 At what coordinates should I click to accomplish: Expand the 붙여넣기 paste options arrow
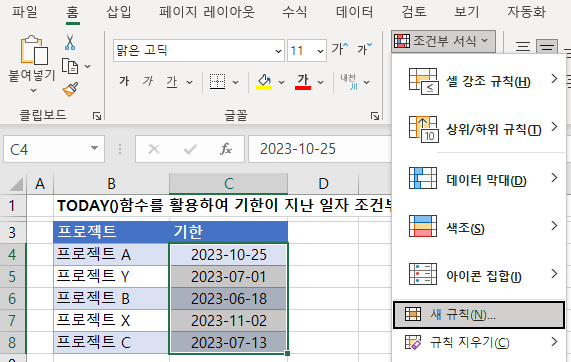coord(33,90)
